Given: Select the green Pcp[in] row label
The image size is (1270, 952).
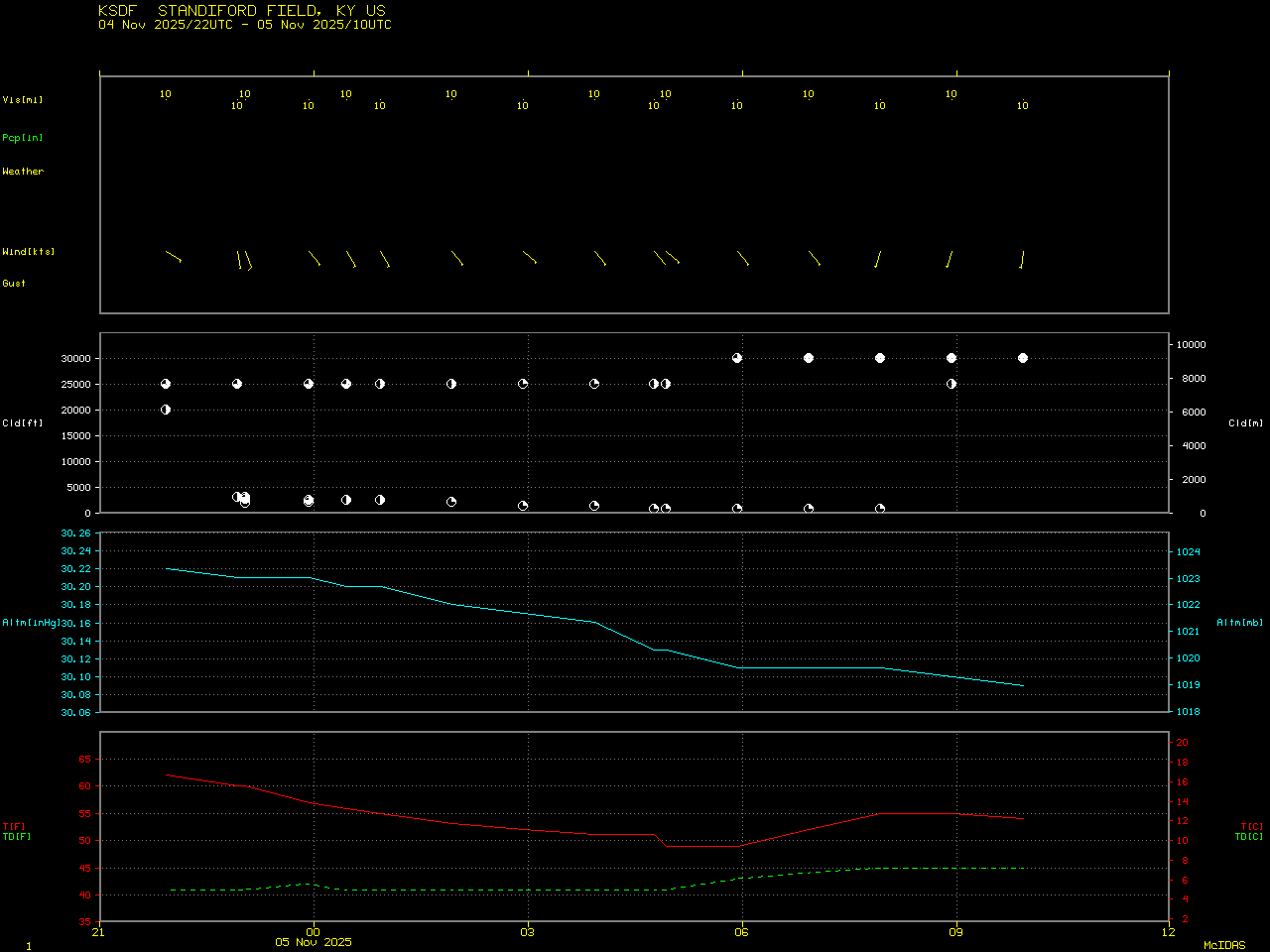Looking at the screenshot, I should (23, 138).
